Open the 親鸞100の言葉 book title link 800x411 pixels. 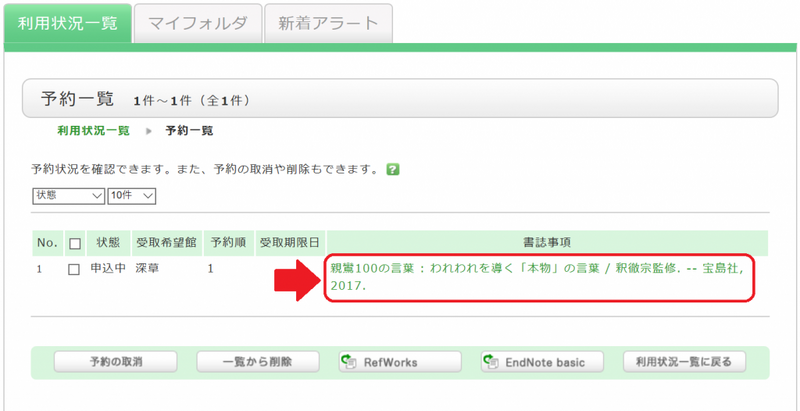coord(537,277)
